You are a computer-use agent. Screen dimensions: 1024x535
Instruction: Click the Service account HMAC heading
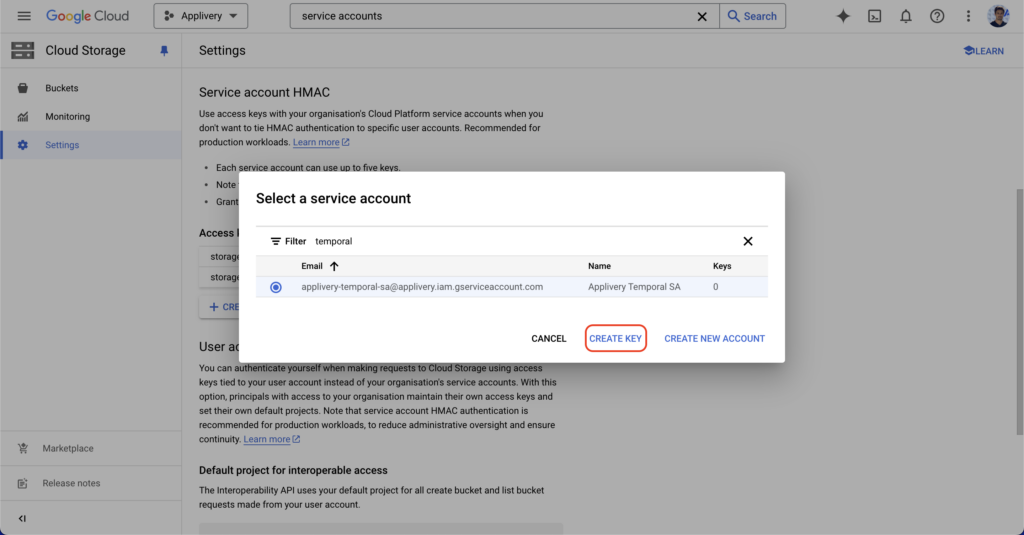[264, 93]
